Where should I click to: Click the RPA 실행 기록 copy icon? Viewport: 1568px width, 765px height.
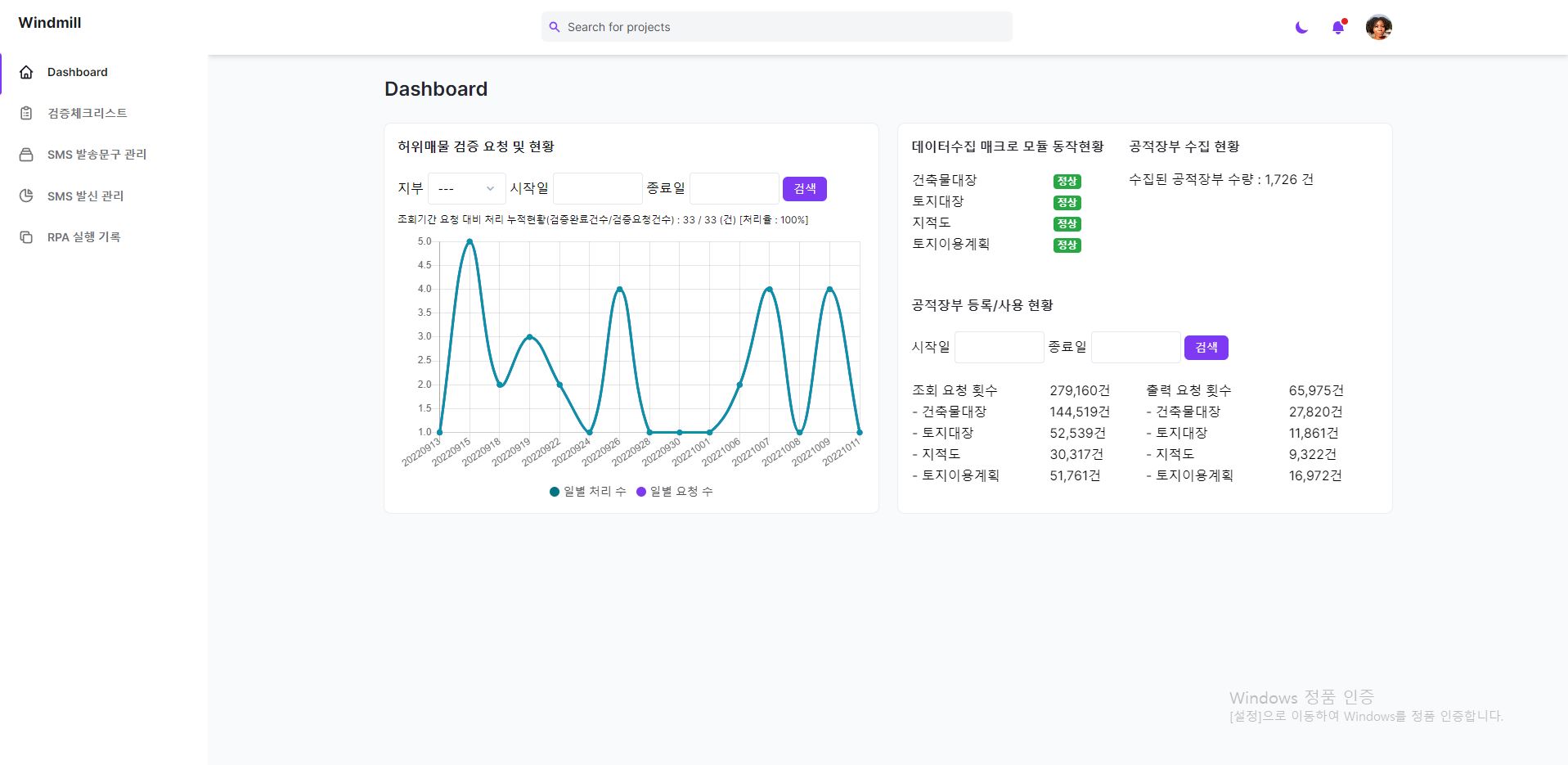[x=26, y=237]
